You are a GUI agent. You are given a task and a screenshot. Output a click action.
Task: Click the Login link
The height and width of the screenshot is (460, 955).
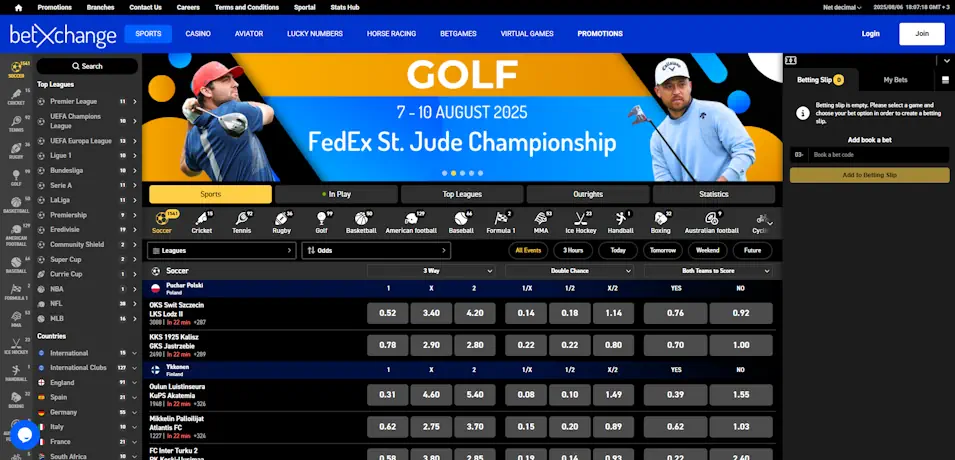(870, 34)
